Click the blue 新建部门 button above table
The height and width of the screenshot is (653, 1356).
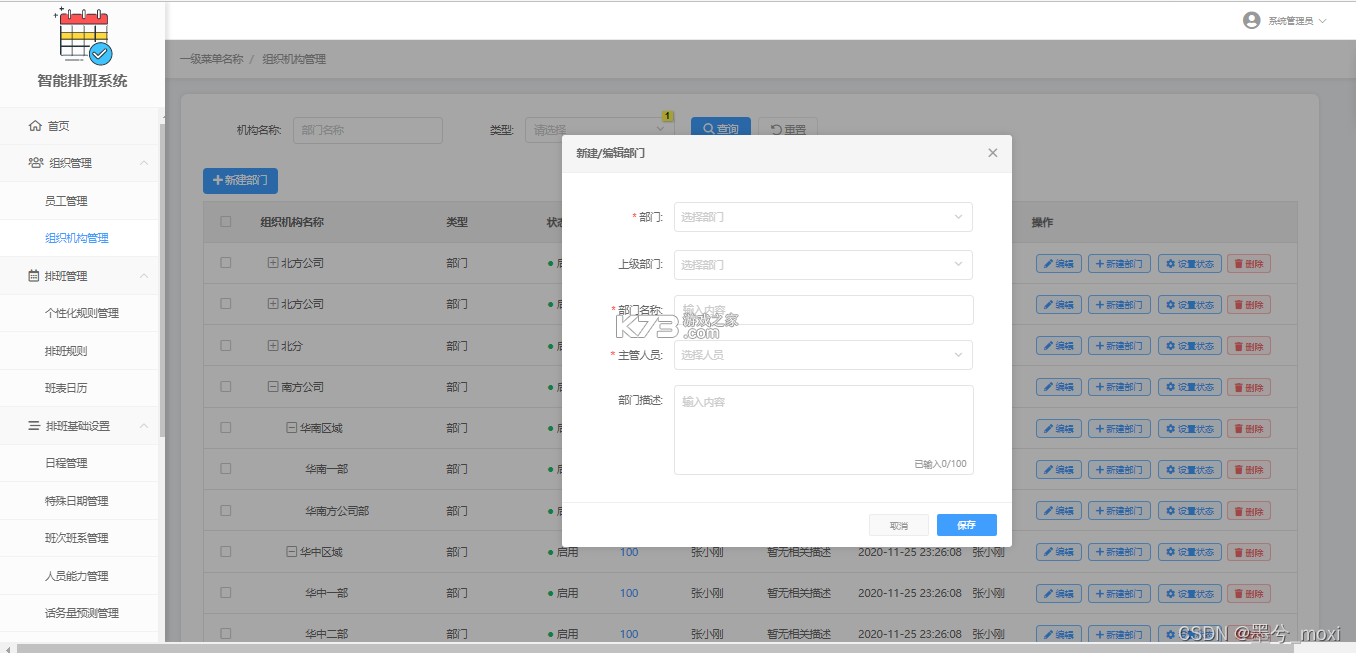240,180
